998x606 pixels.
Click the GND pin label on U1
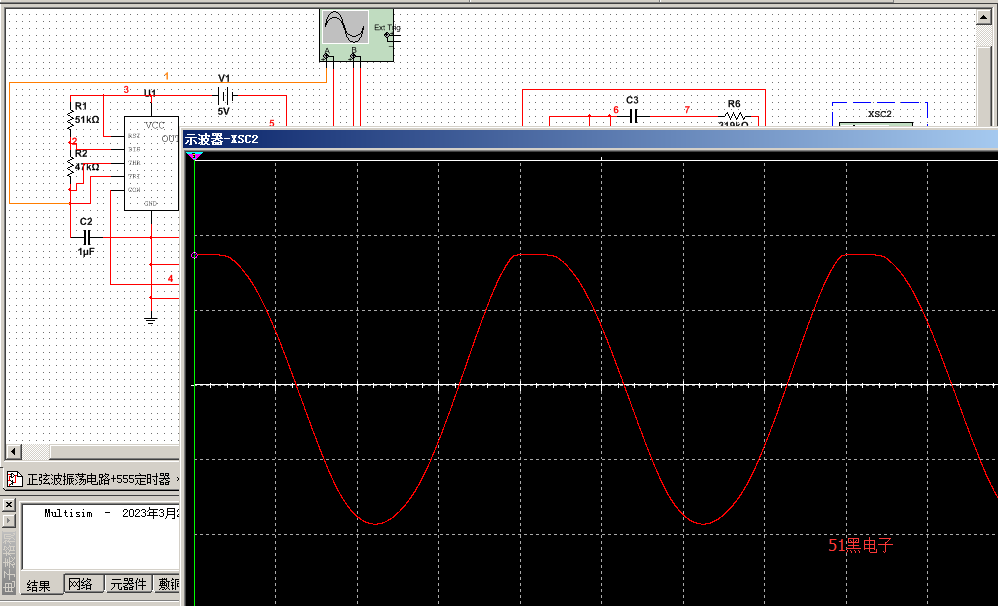point(150,204)
